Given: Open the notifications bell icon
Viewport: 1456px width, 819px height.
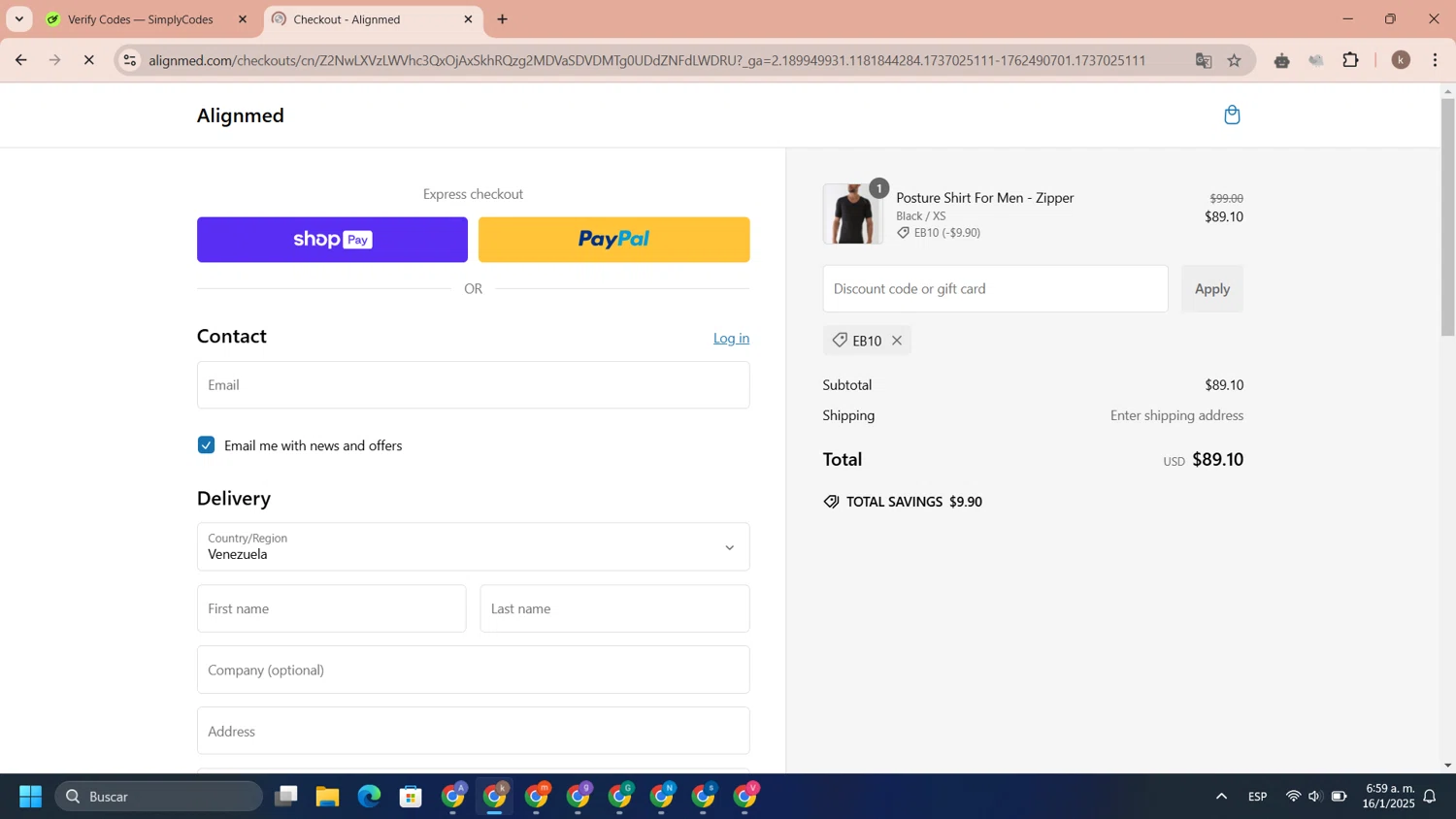Looking at the screenshot, I should tap(1430, 797).
